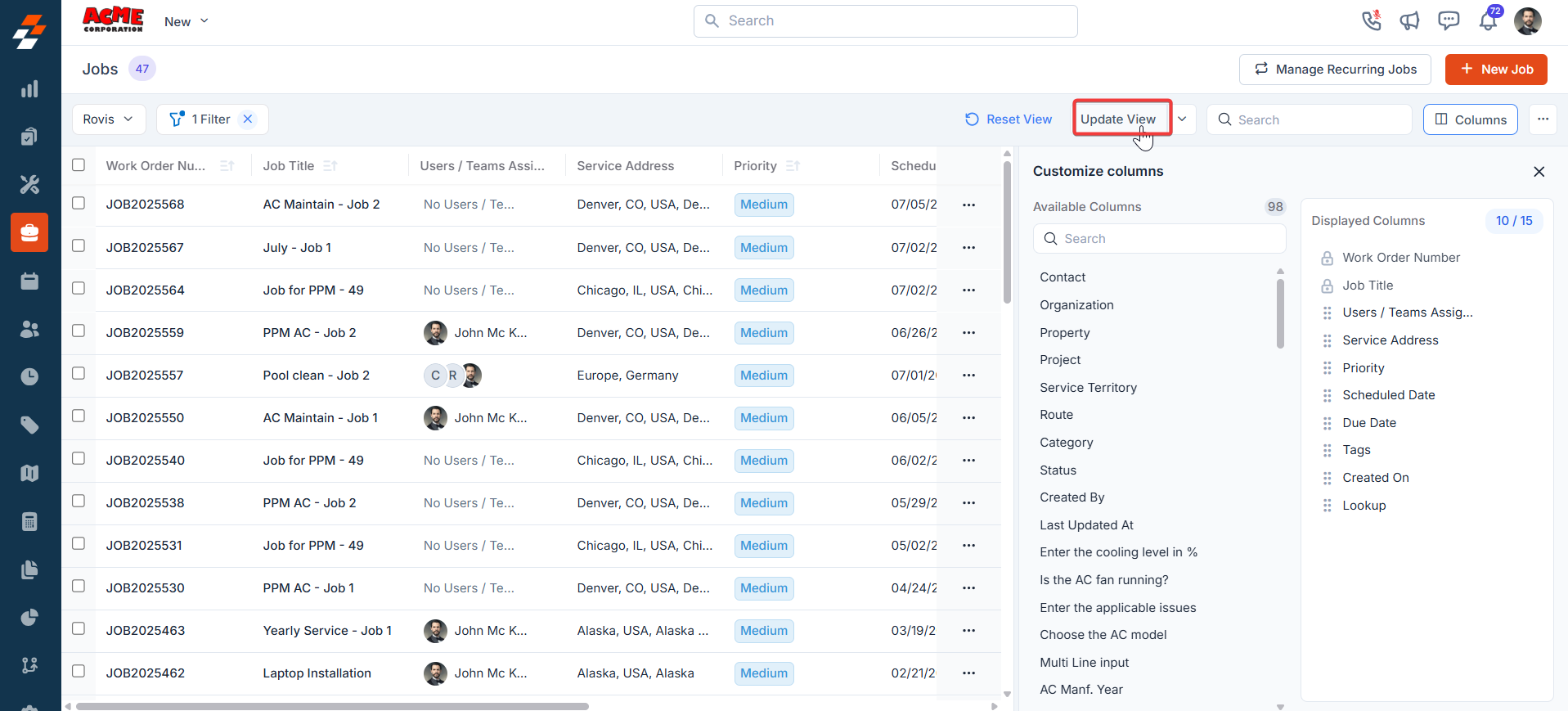Viewport: 1568px width, 711px height.
Task: Select all jobs header checkbox
Action: 79,164
